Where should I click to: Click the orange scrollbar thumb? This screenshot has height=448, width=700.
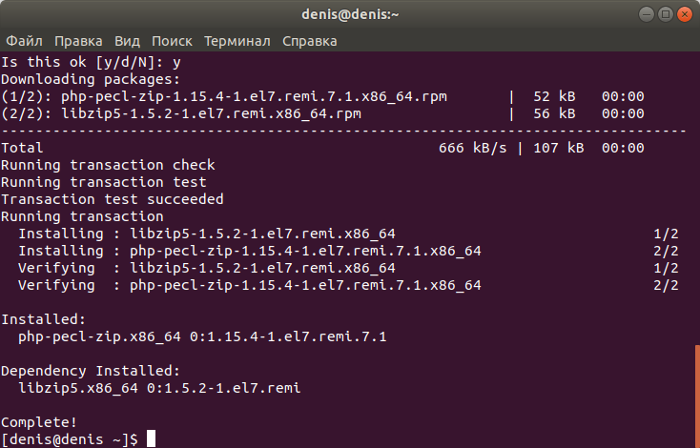[697, 396]
